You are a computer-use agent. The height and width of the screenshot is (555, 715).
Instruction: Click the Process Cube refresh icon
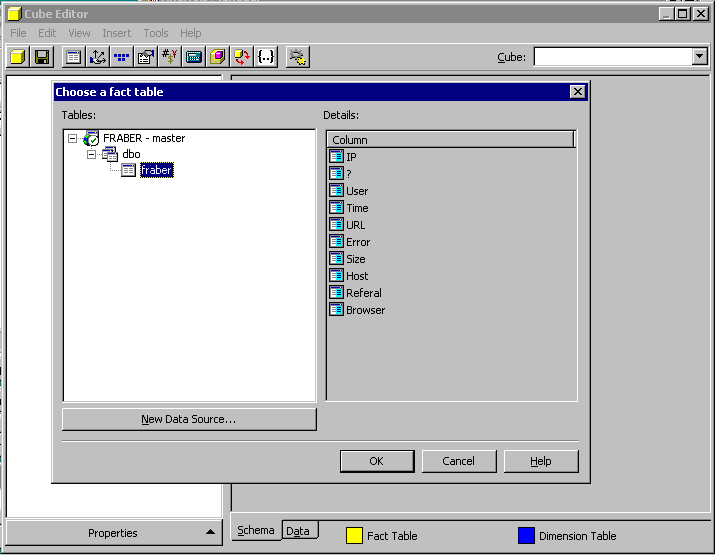(x=242, y=57)
